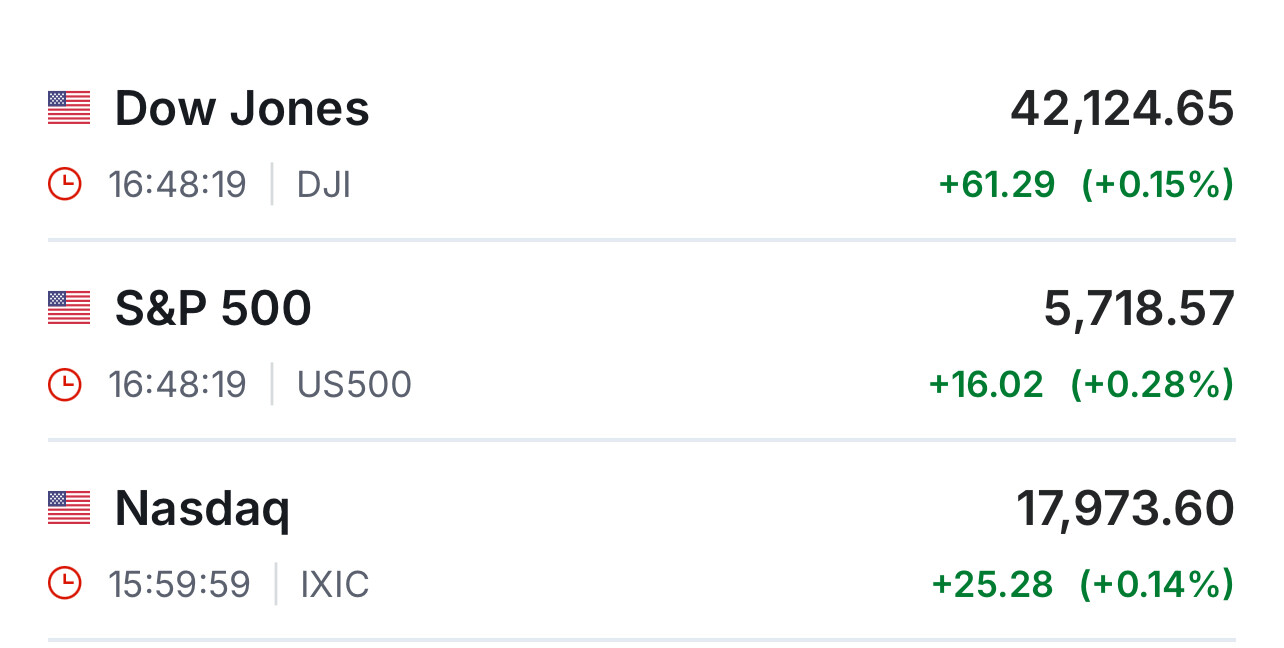Screen dimensions: 1284x648
Task: Click the Dow Jones price 42,124.65
Action: [x=1122, y=108]
